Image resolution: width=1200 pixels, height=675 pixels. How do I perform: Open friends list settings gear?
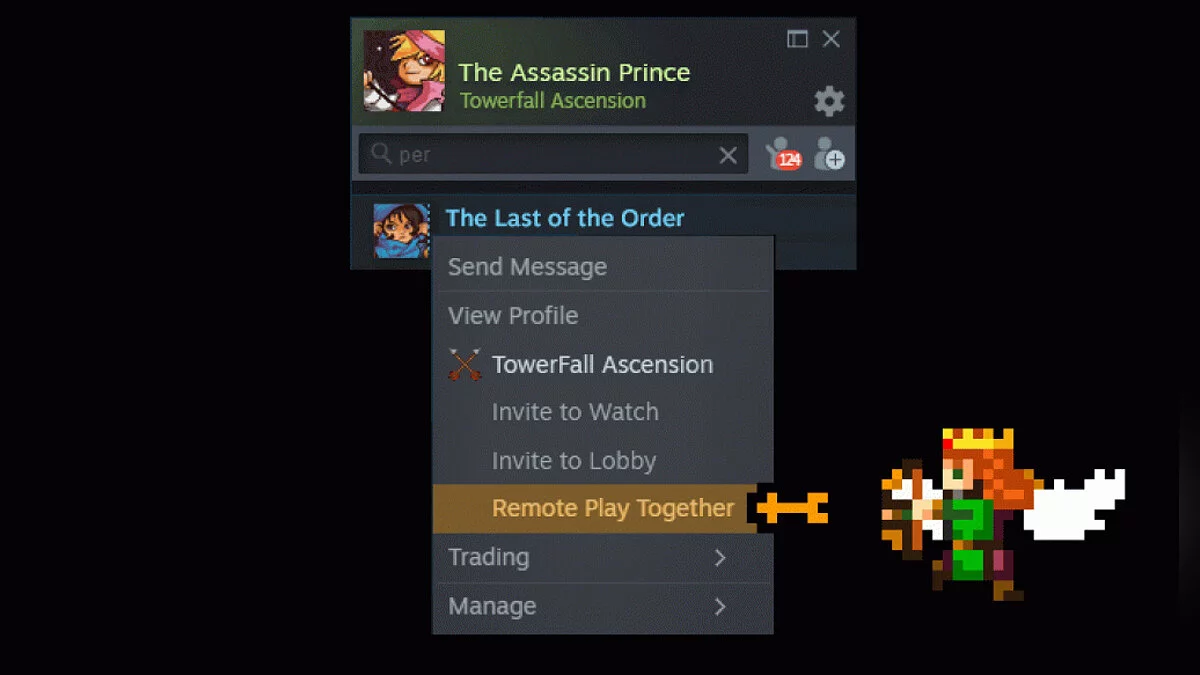[829, 101]
